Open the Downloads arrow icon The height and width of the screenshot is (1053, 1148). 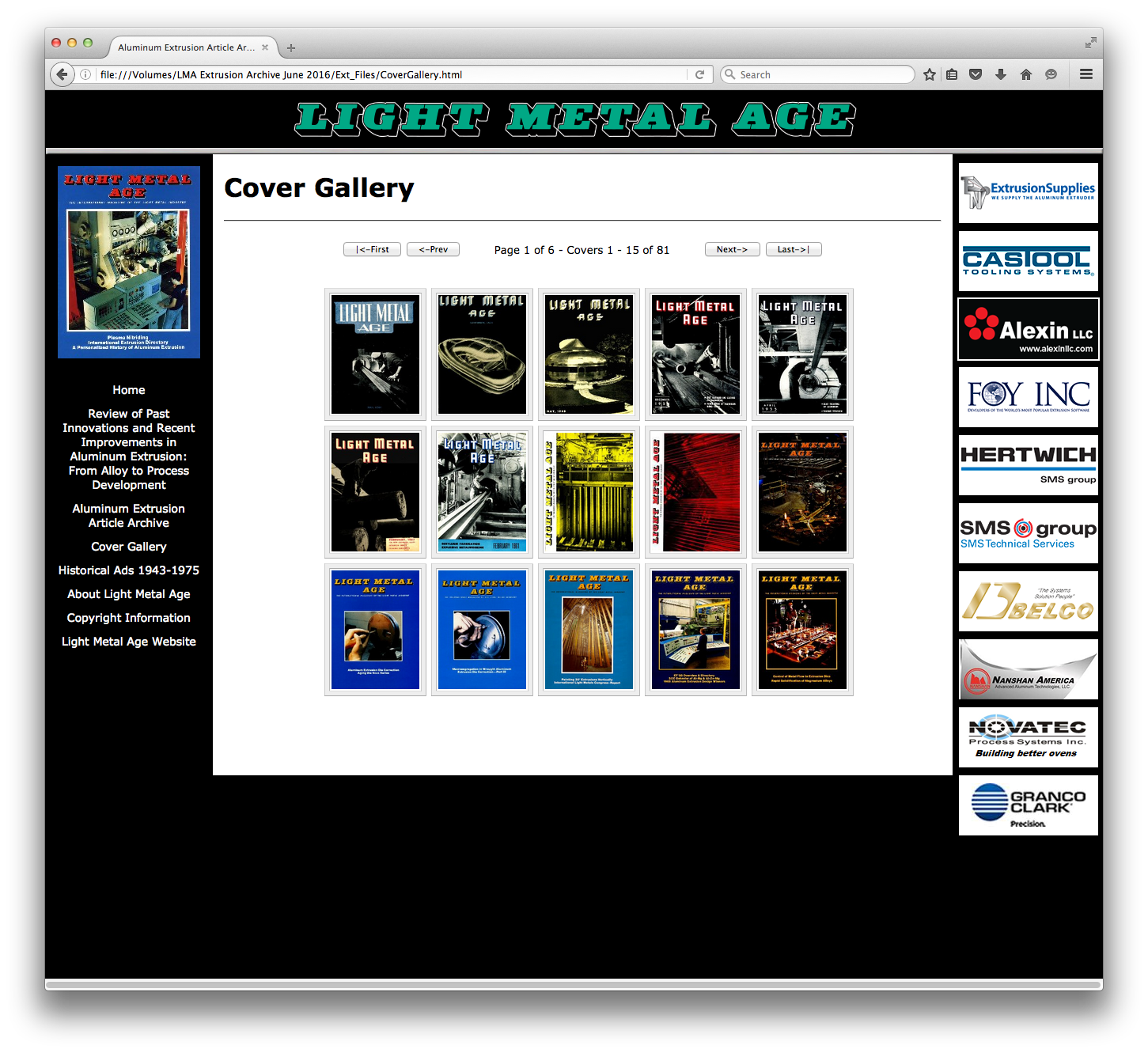click(x=1001, y=74)
